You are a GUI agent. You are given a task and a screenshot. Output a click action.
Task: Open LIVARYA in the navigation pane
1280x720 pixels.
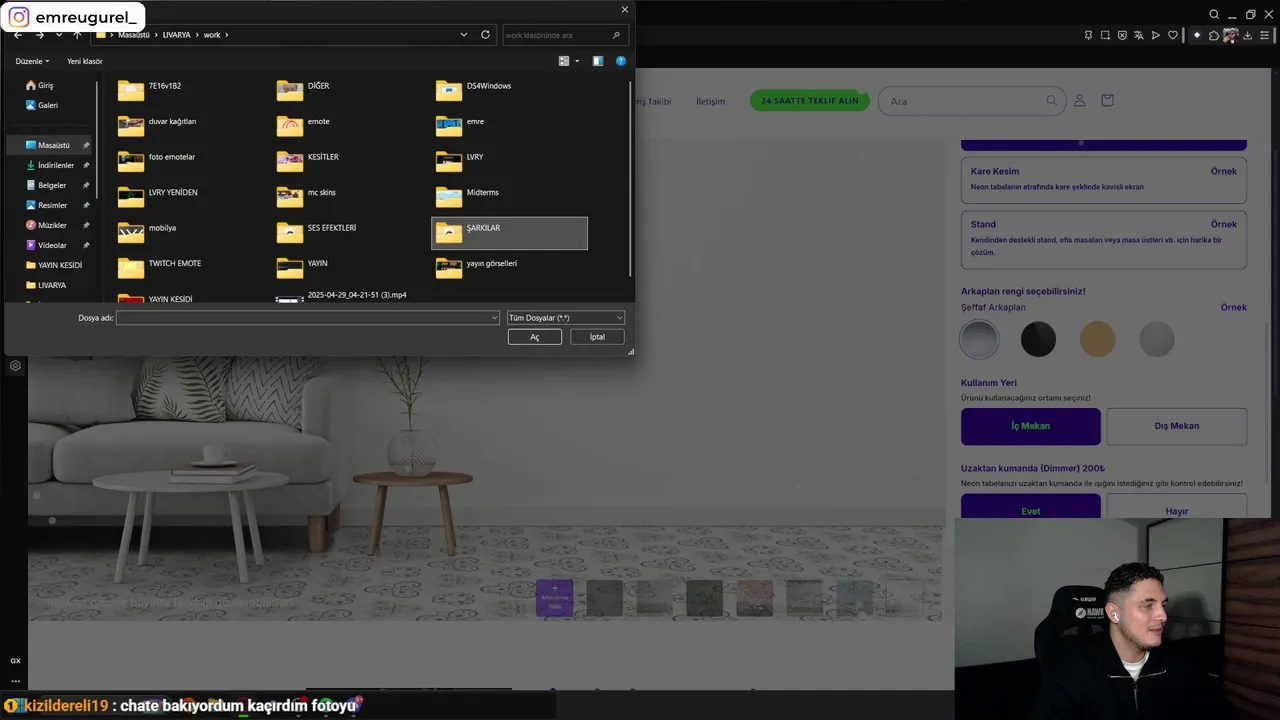coord(50,285)
